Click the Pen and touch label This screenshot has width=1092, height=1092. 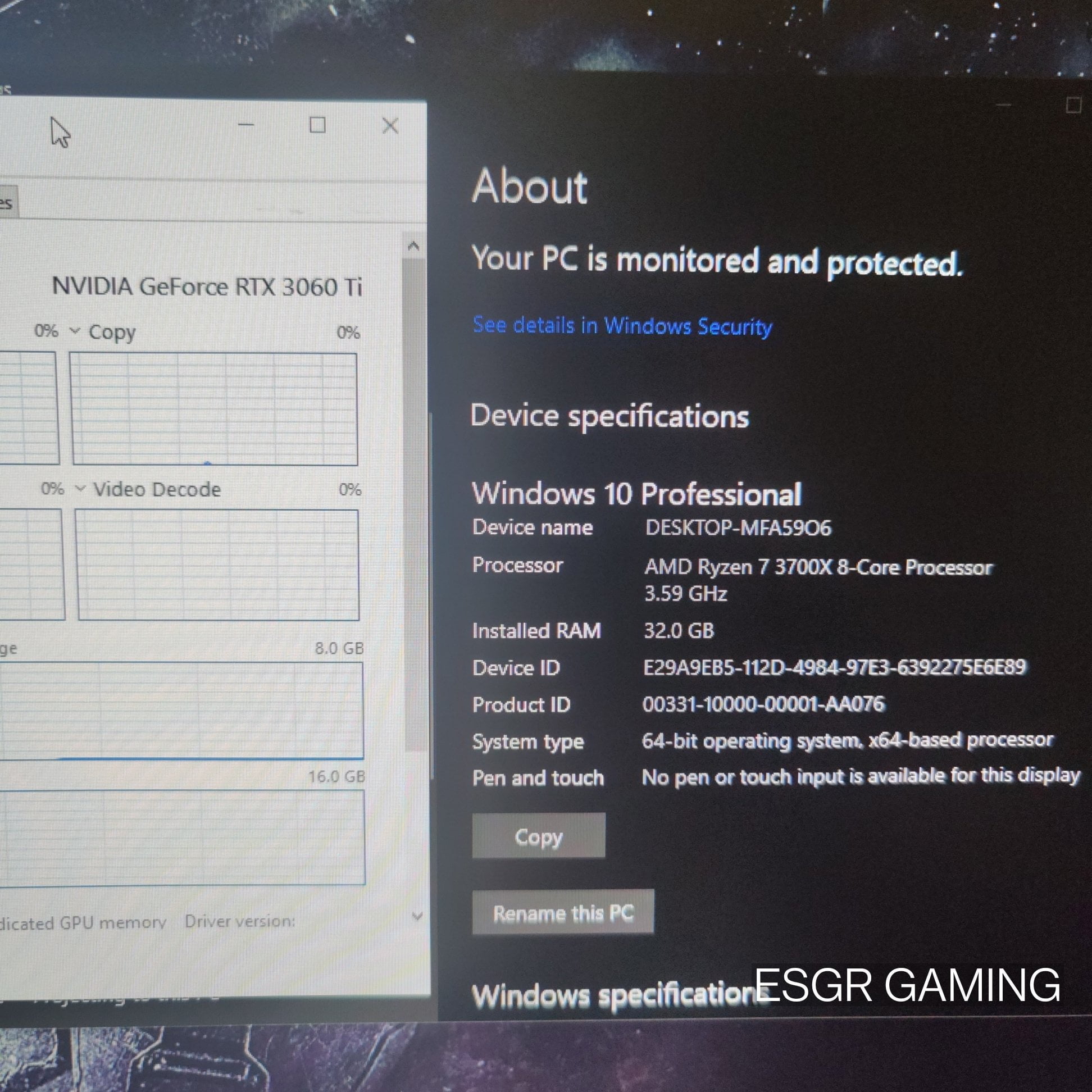538,779
